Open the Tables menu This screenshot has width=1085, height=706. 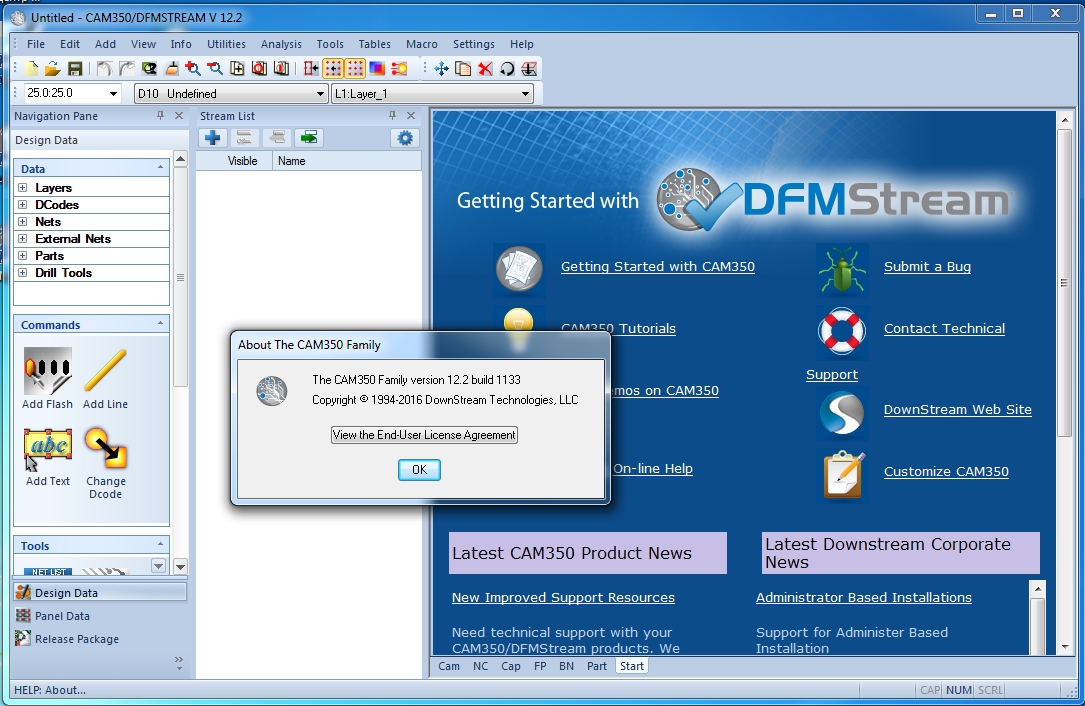coord(374,44)
